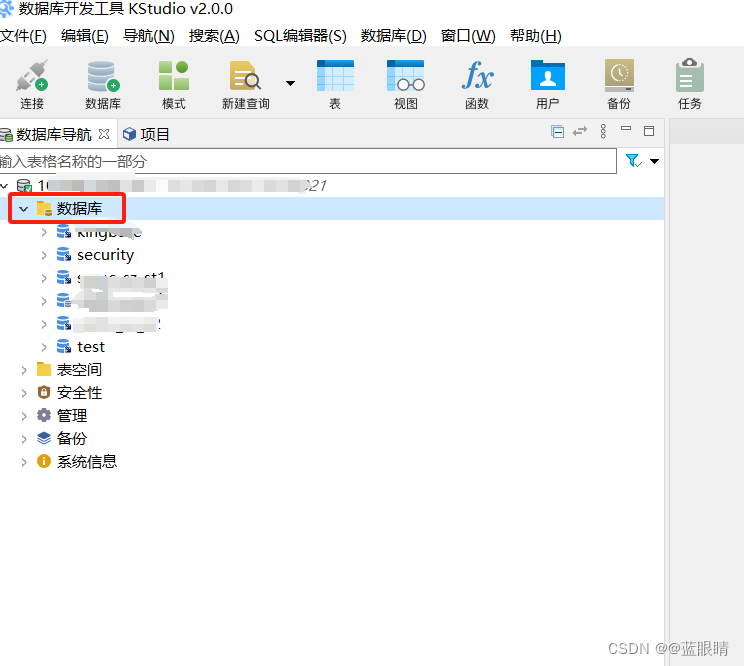Click the link with editor arrows icon
The height and width of the screenshot is (666, 744).
[x=580, y=131]
